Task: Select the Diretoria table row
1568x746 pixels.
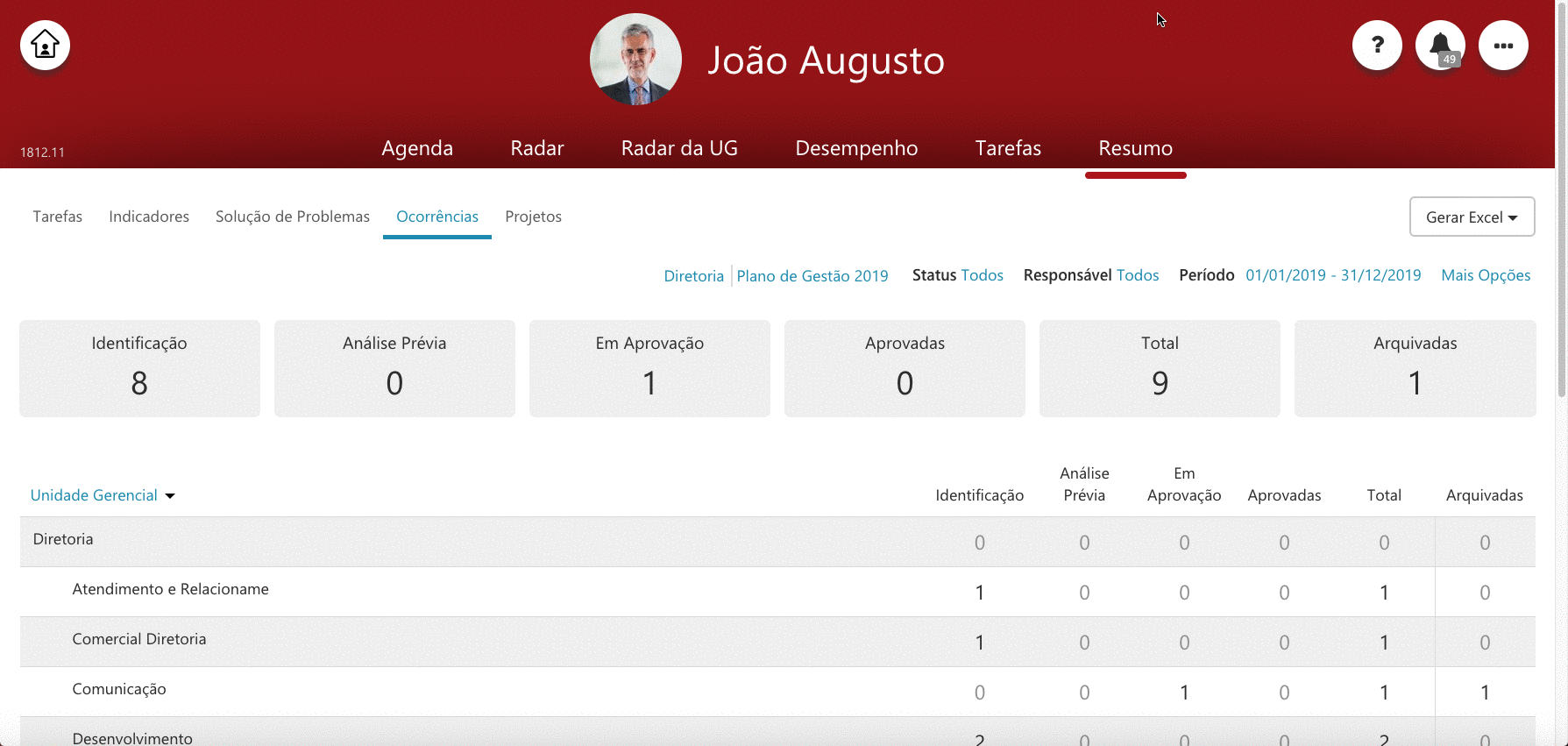Action: tap(777, 542)
